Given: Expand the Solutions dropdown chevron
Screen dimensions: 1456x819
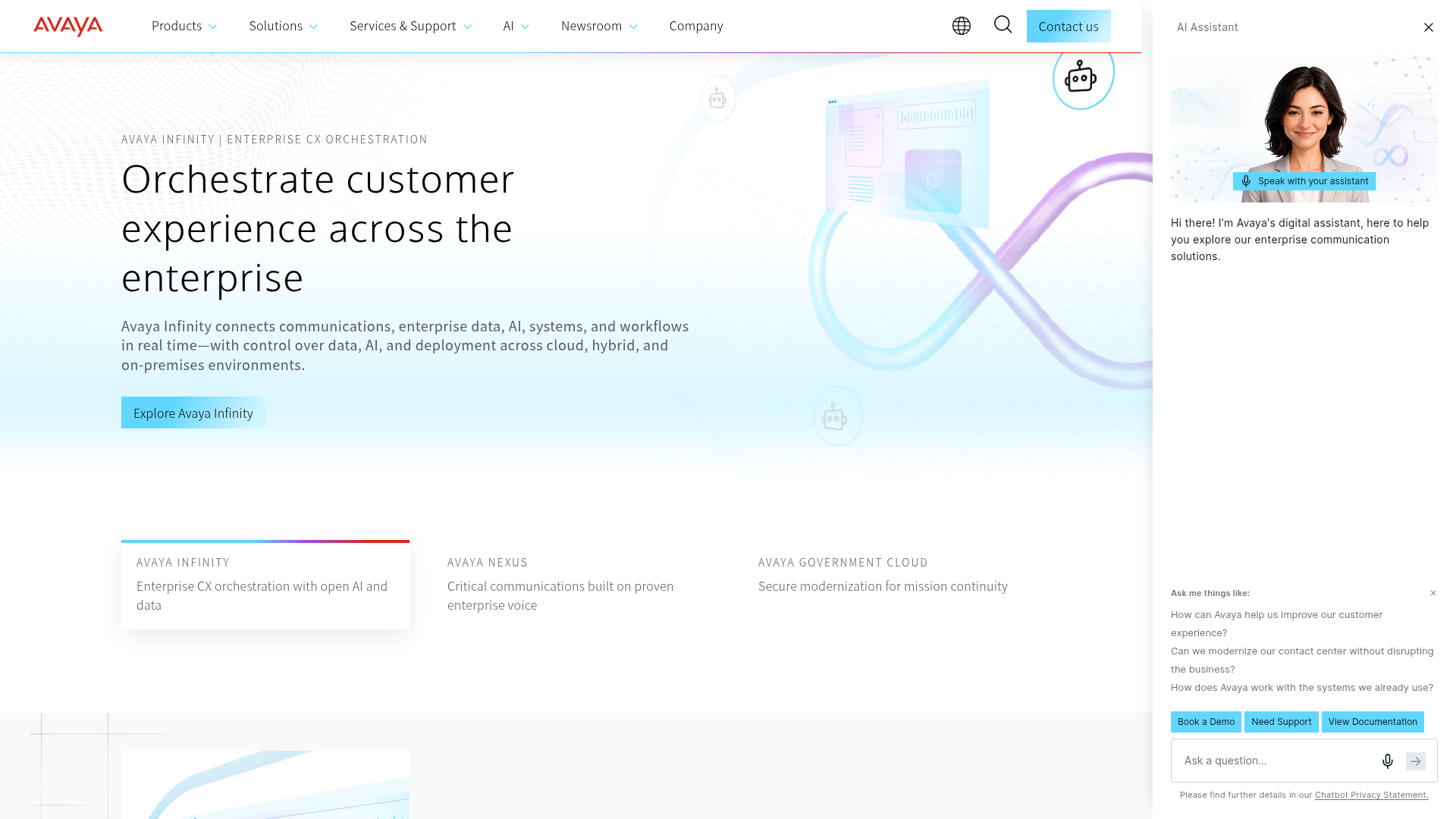Looking at the screenshot, I should tap(313, 27).
